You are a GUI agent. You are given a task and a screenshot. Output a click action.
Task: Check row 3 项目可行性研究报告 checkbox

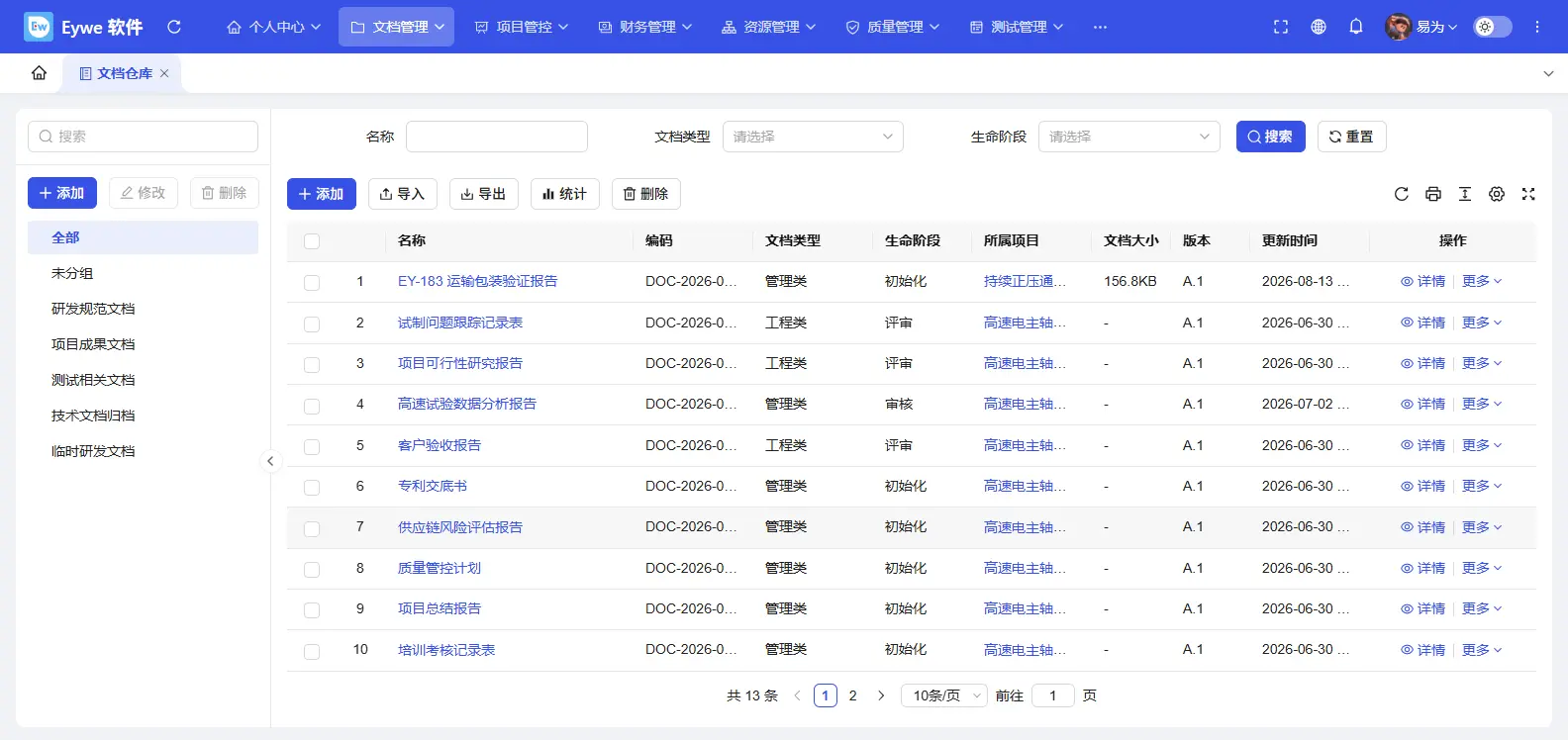click(312, 365)
